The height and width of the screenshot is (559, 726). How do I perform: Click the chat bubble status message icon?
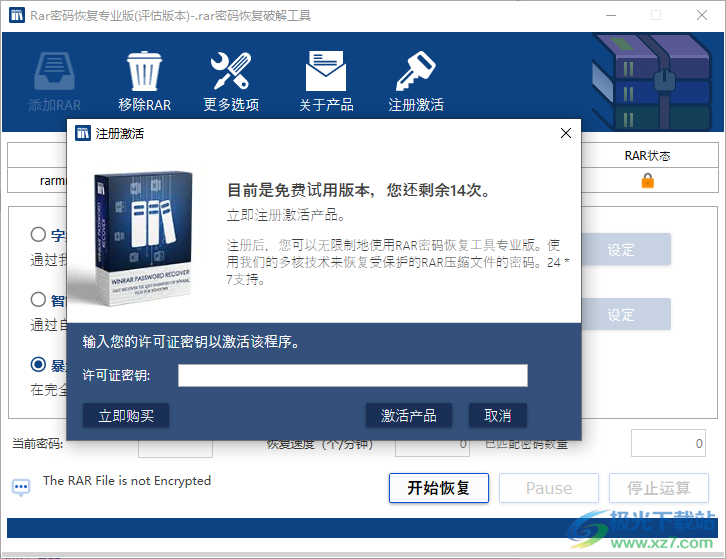pyautogui.click(x=21, y=488)
